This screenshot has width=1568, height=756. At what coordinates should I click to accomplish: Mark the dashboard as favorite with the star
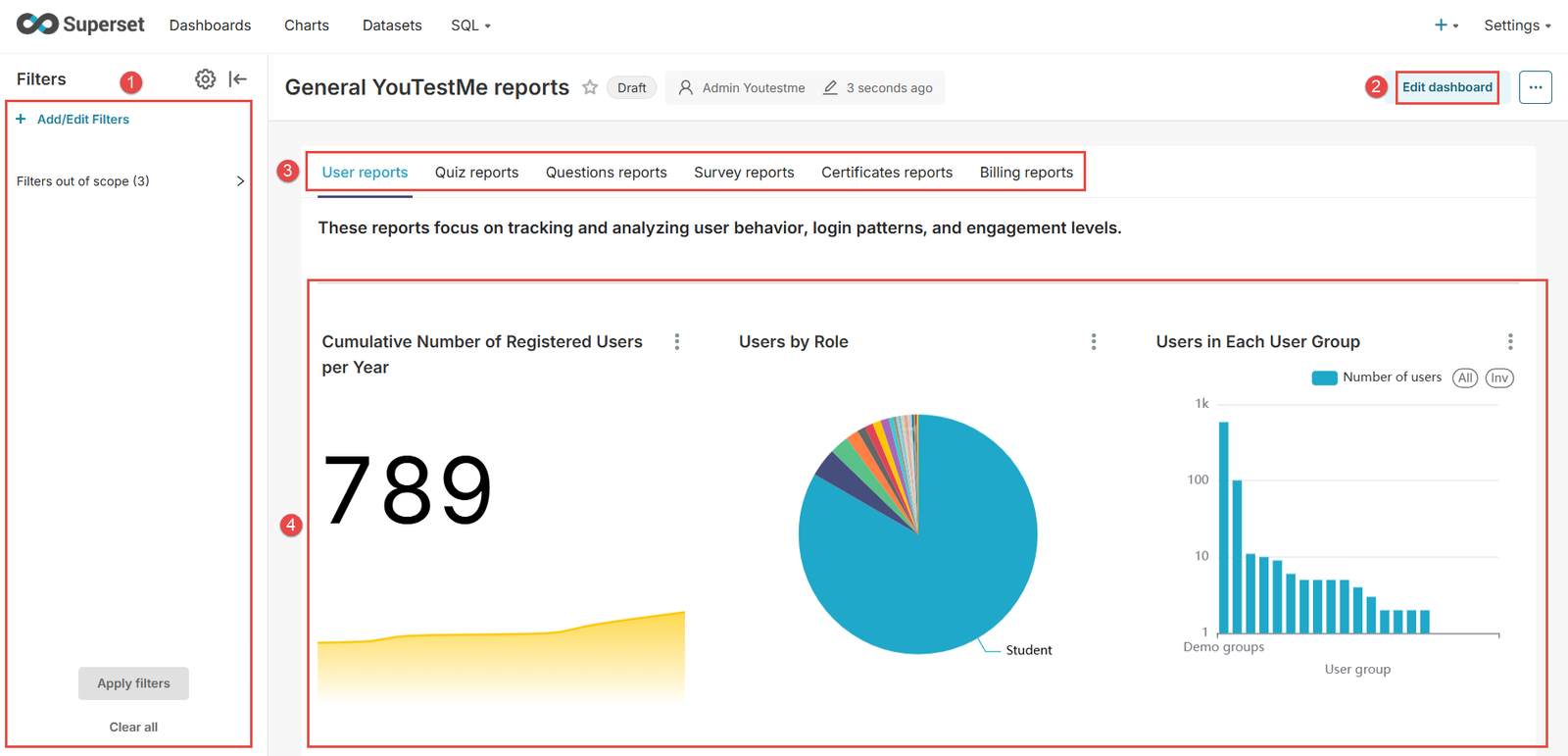[x=590, y=87]
